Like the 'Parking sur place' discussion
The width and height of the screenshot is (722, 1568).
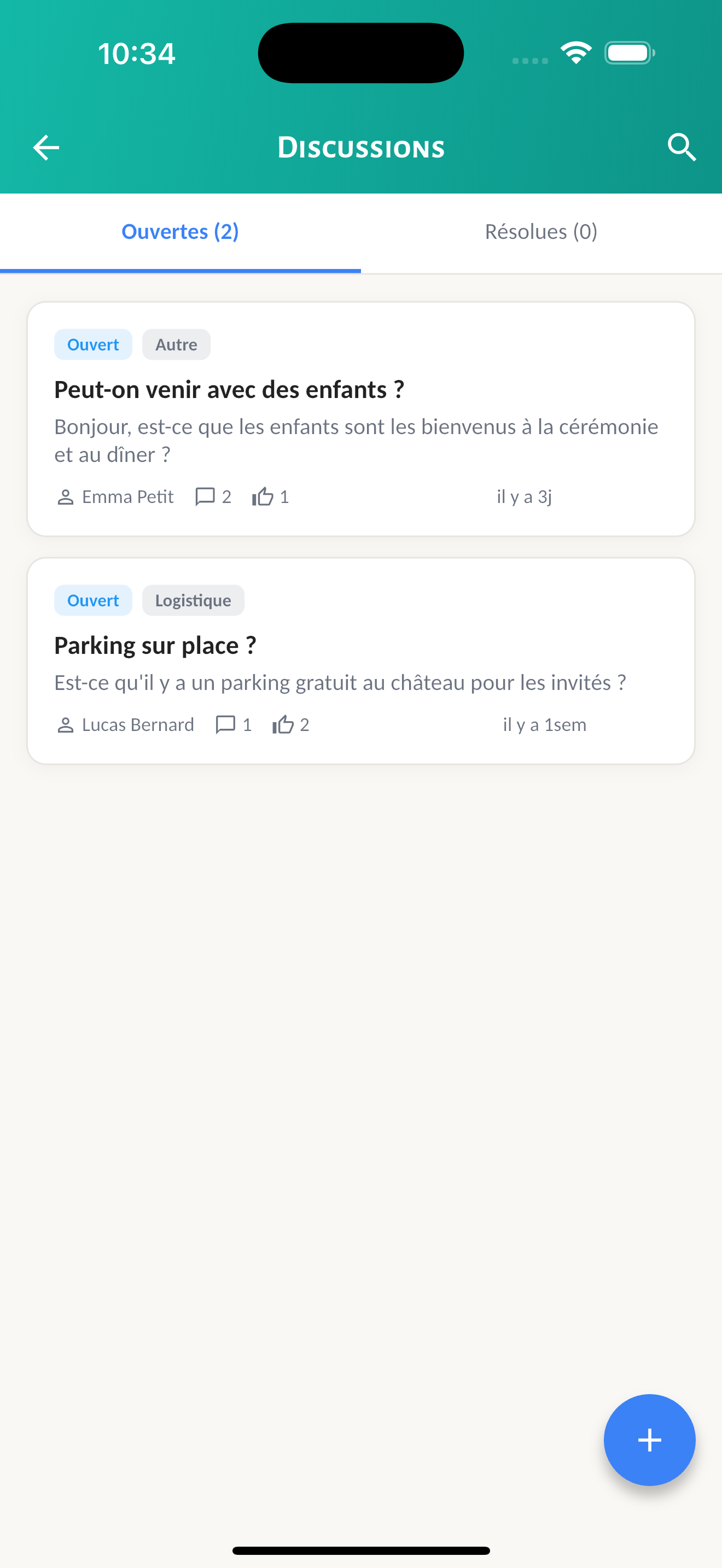pos(283,724)
